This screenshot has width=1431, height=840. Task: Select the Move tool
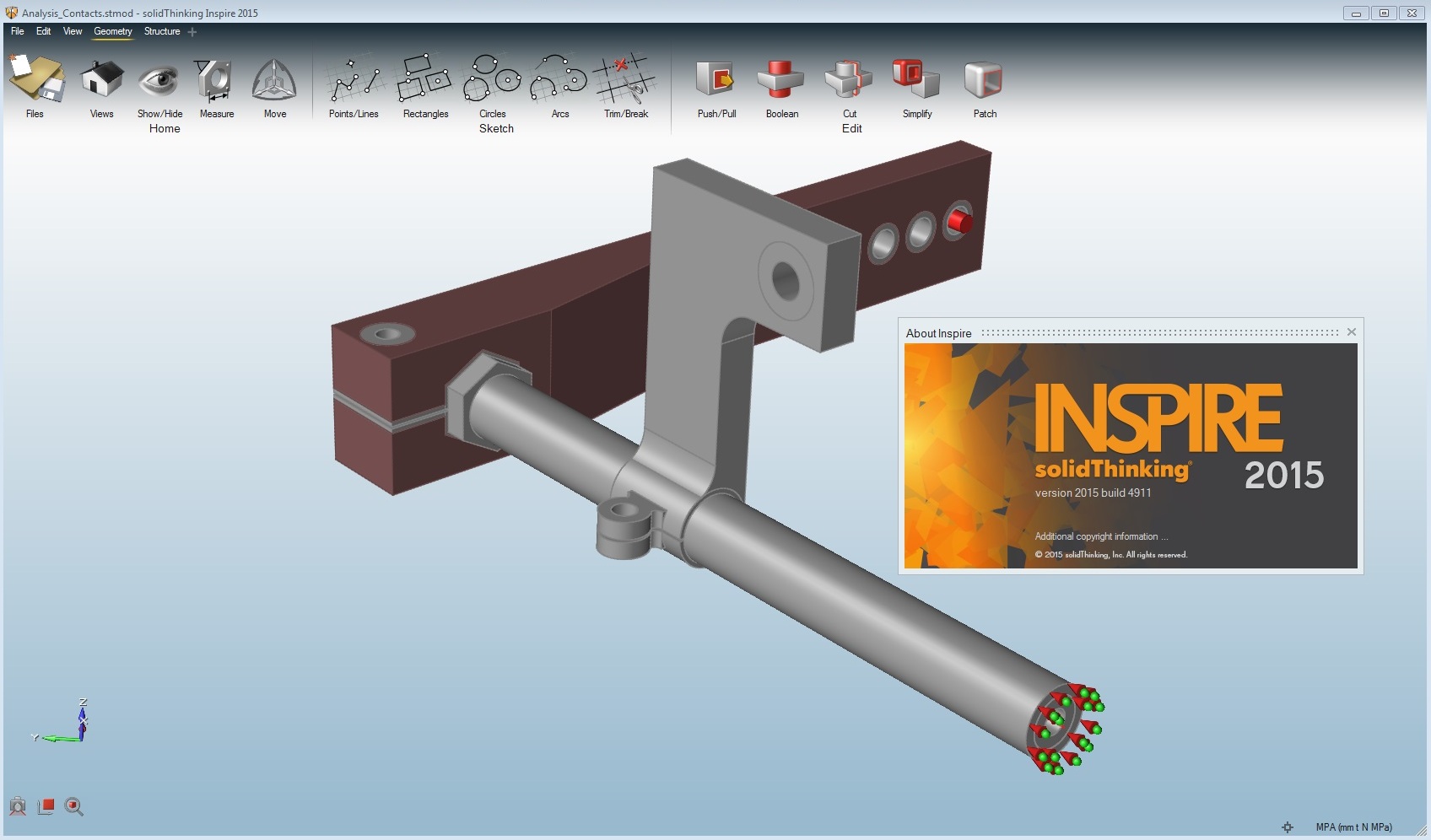[274, 81]
